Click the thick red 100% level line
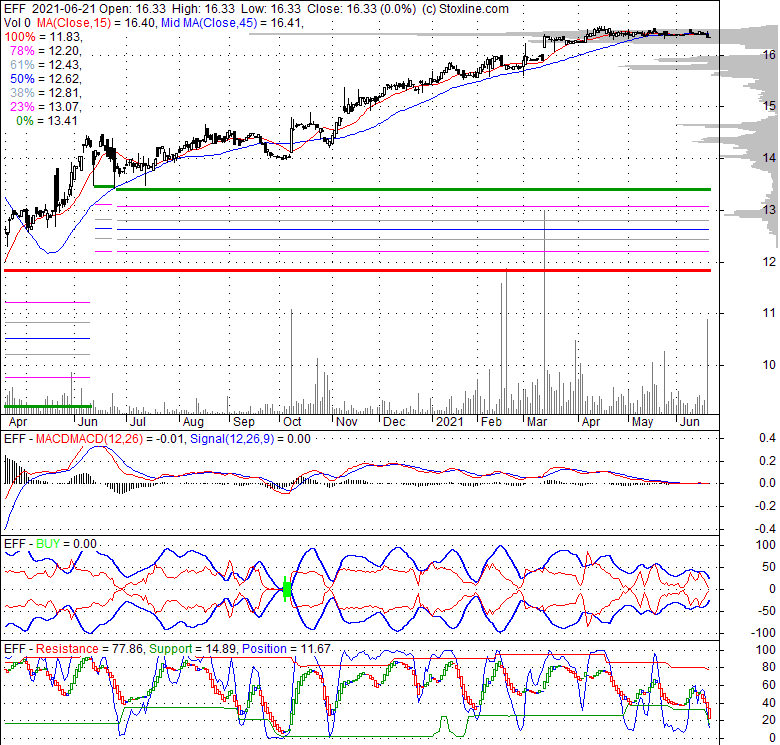This screenshot has height=745, width=780. 357,271
